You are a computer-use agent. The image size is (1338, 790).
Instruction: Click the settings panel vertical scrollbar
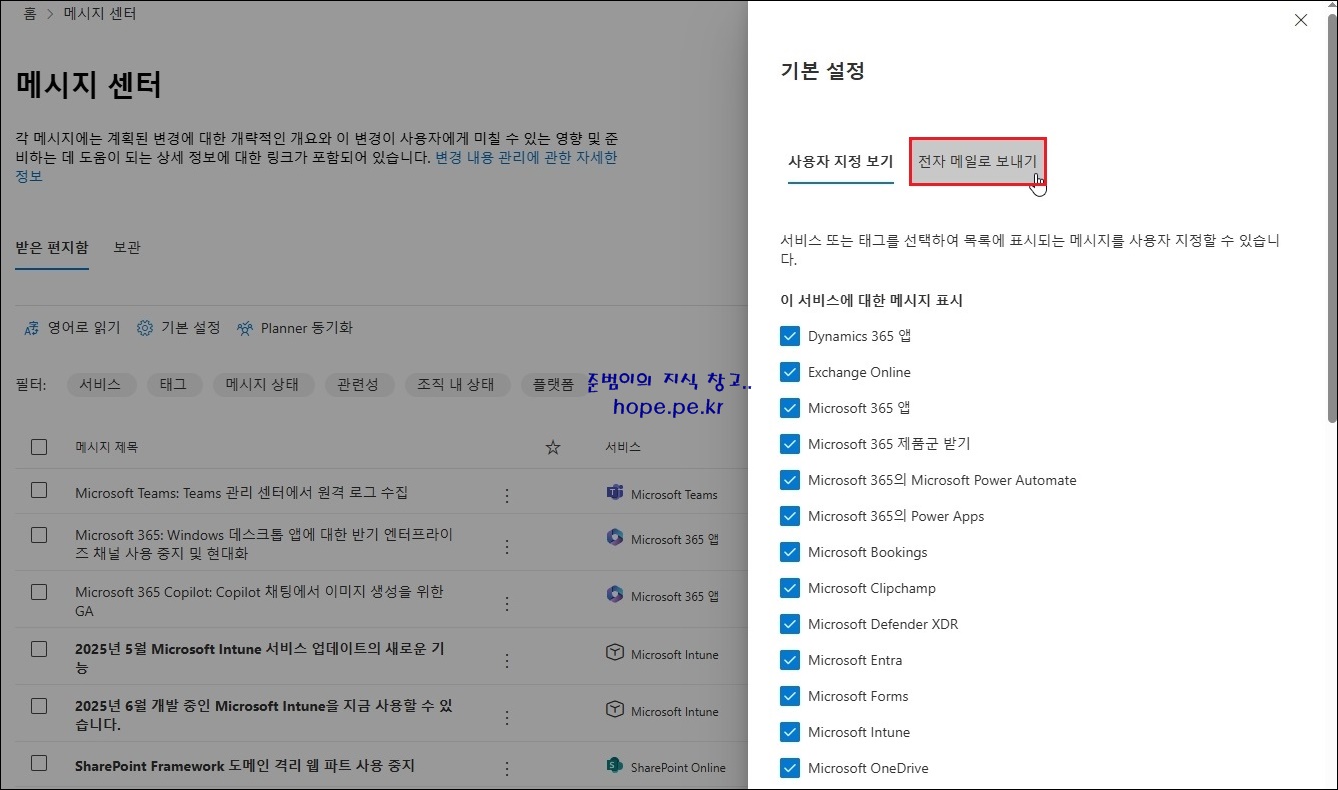tap(1331, 220)
